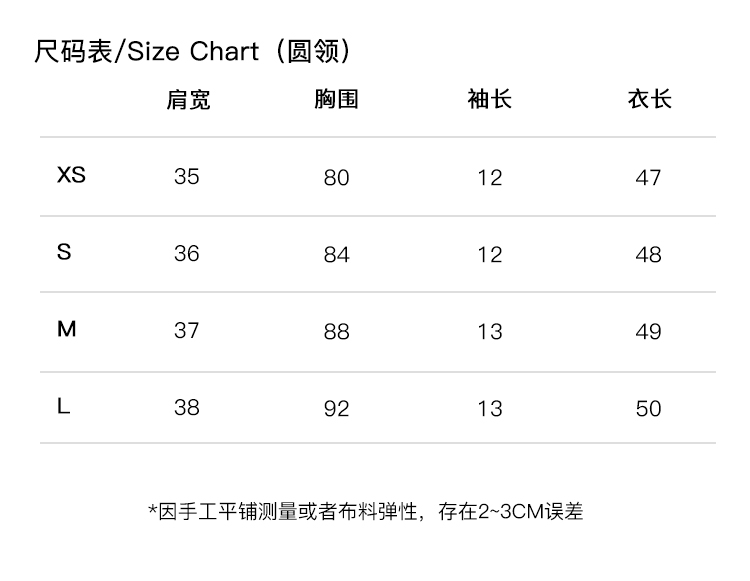Click the 袖长 column header
The image size is (750, 581).
tap(489, 99)
